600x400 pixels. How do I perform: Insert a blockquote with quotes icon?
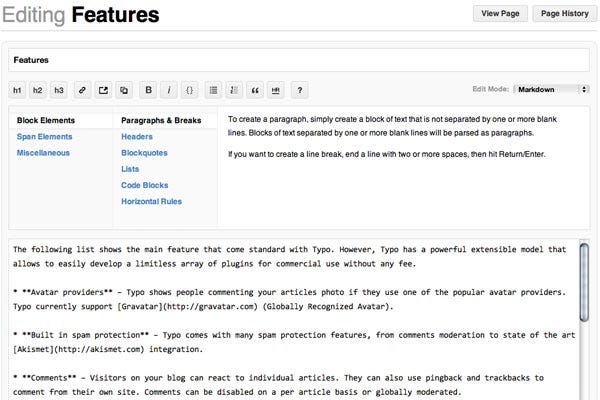click(x=255, y=90)
